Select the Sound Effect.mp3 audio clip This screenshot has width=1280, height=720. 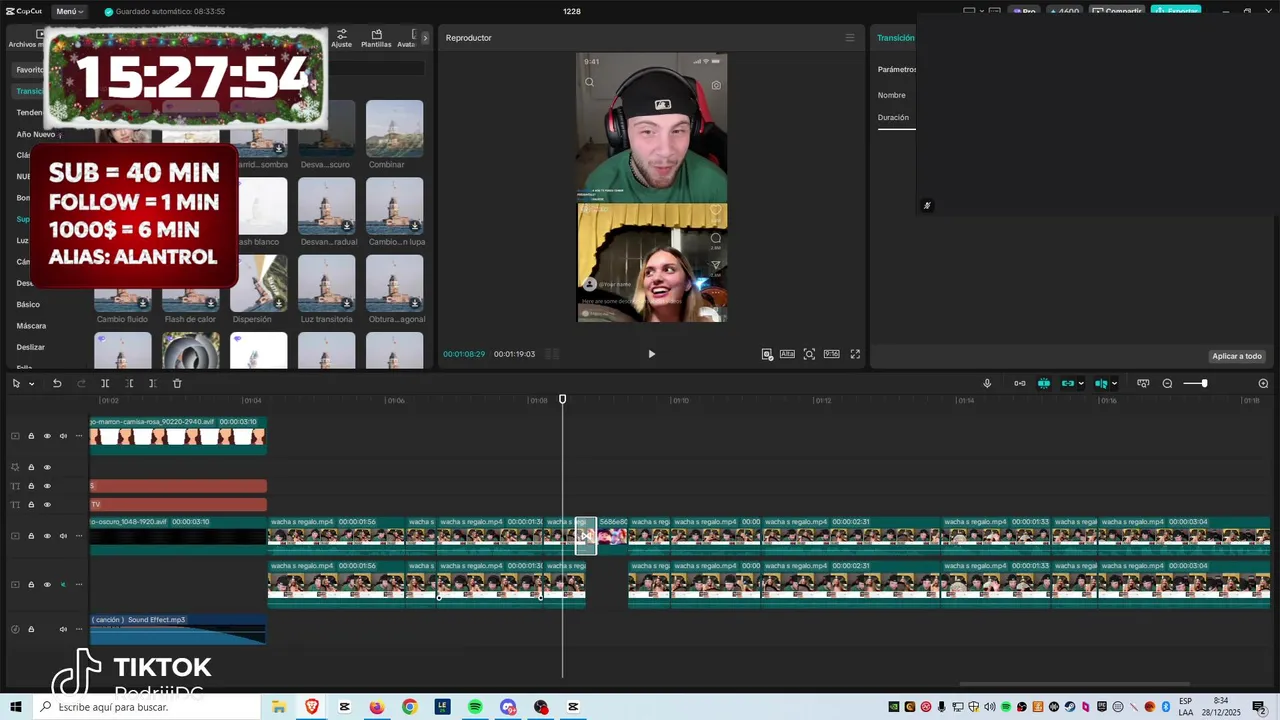point(178,630)
